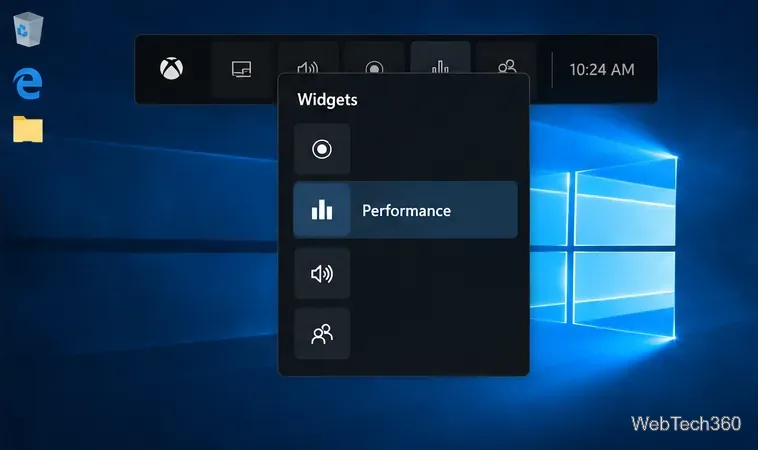Image resolution: width=758 pixels, height=450 pixels.
Task: Click the Widgets heading text
Action: coord(327,100)
